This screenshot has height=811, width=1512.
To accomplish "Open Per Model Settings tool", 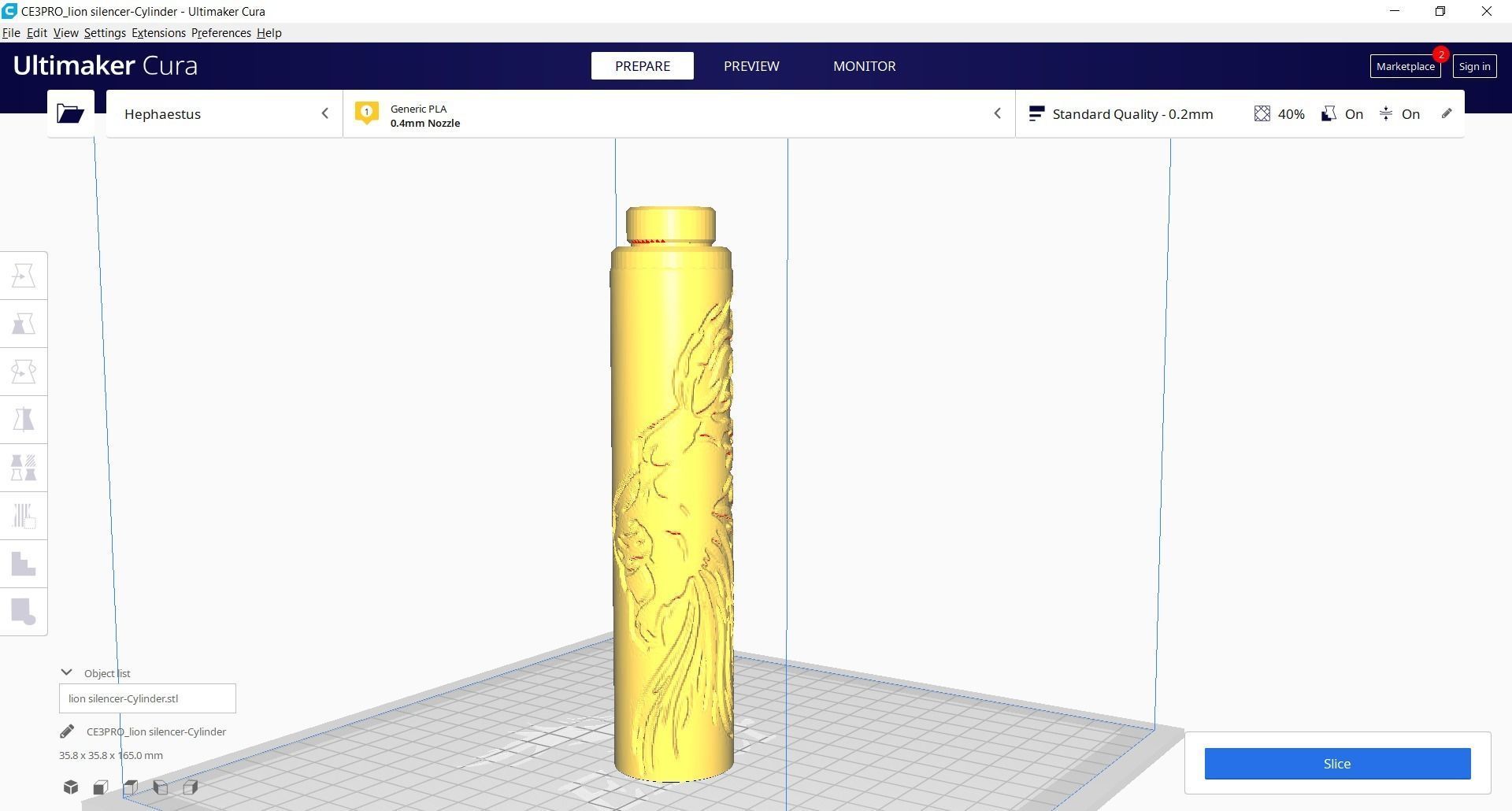I will tap(24, 468).
